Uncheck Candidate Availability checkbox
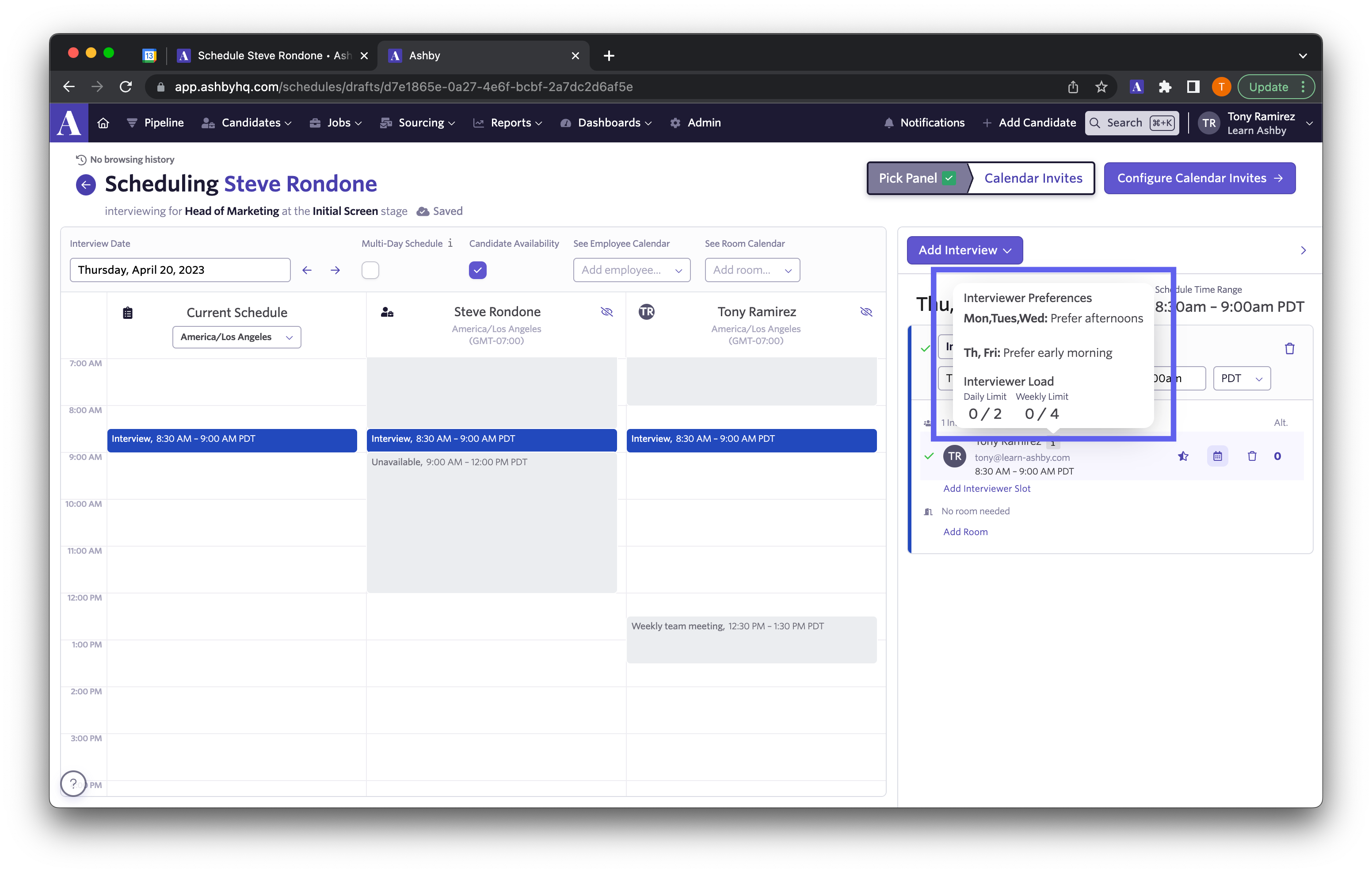This screenshot has height=873, width=1372. click(x=477, y=270)
